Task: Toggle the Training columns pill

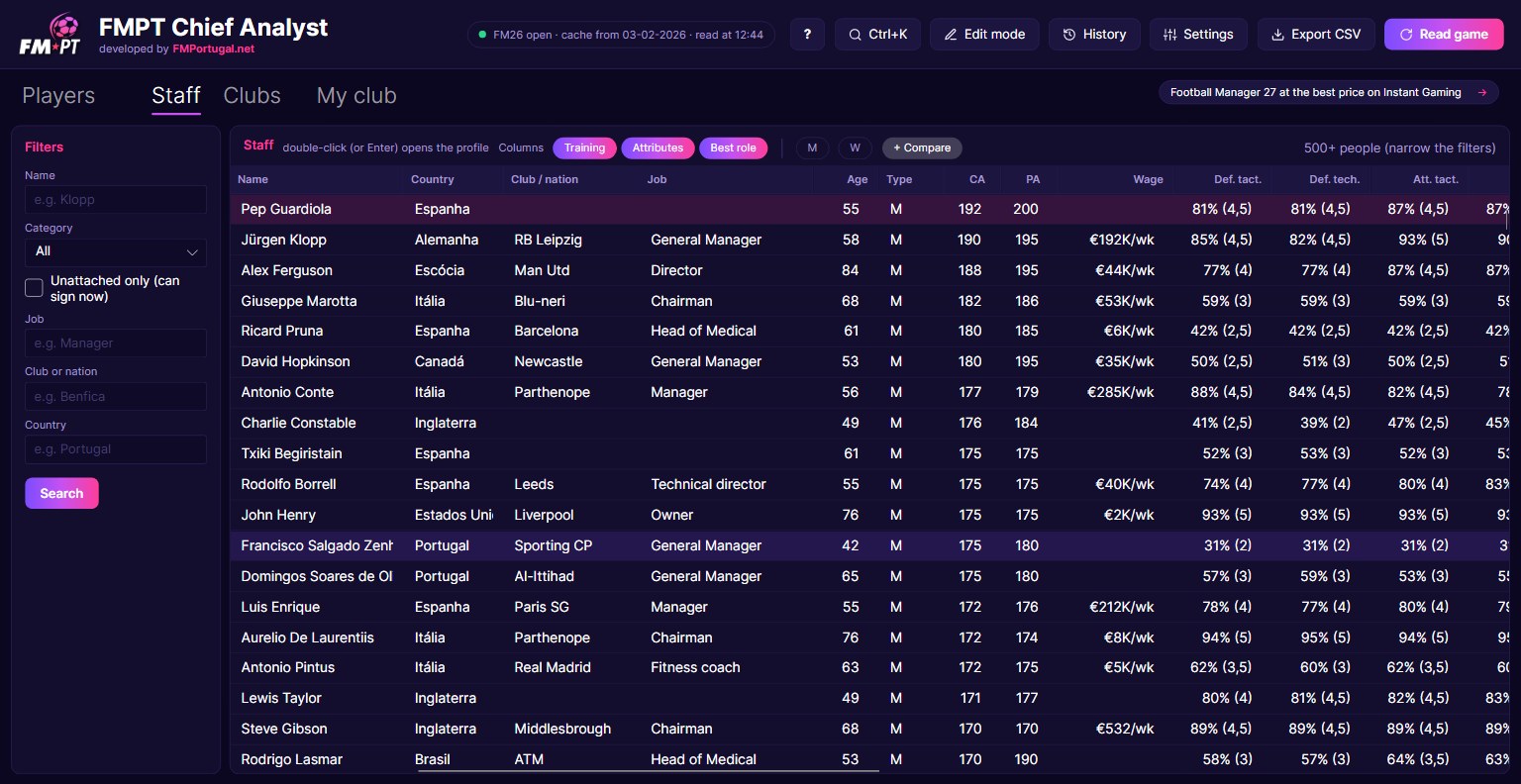Action: pyautogui.click(x=584, y=148)
